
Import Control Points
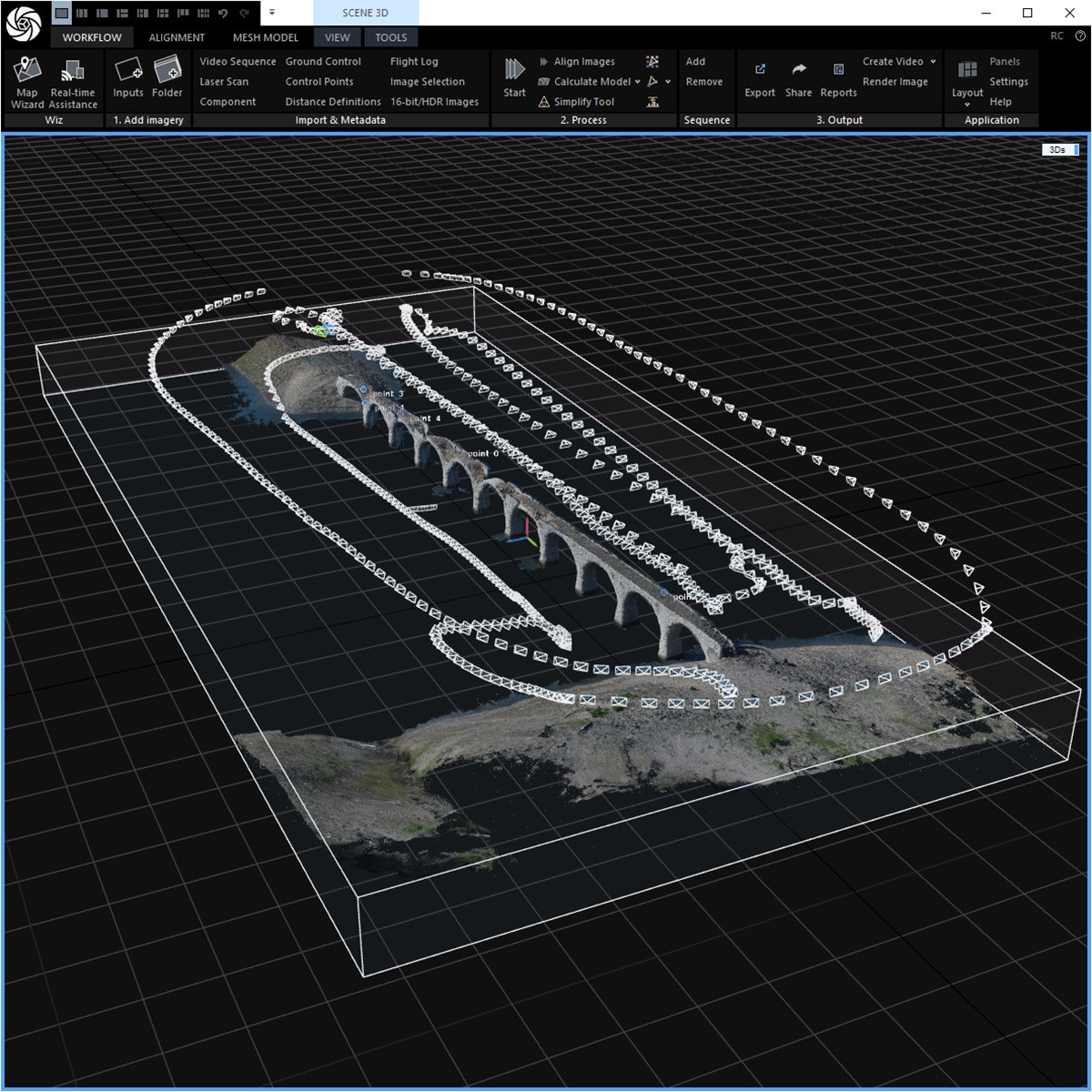[319, 82]
